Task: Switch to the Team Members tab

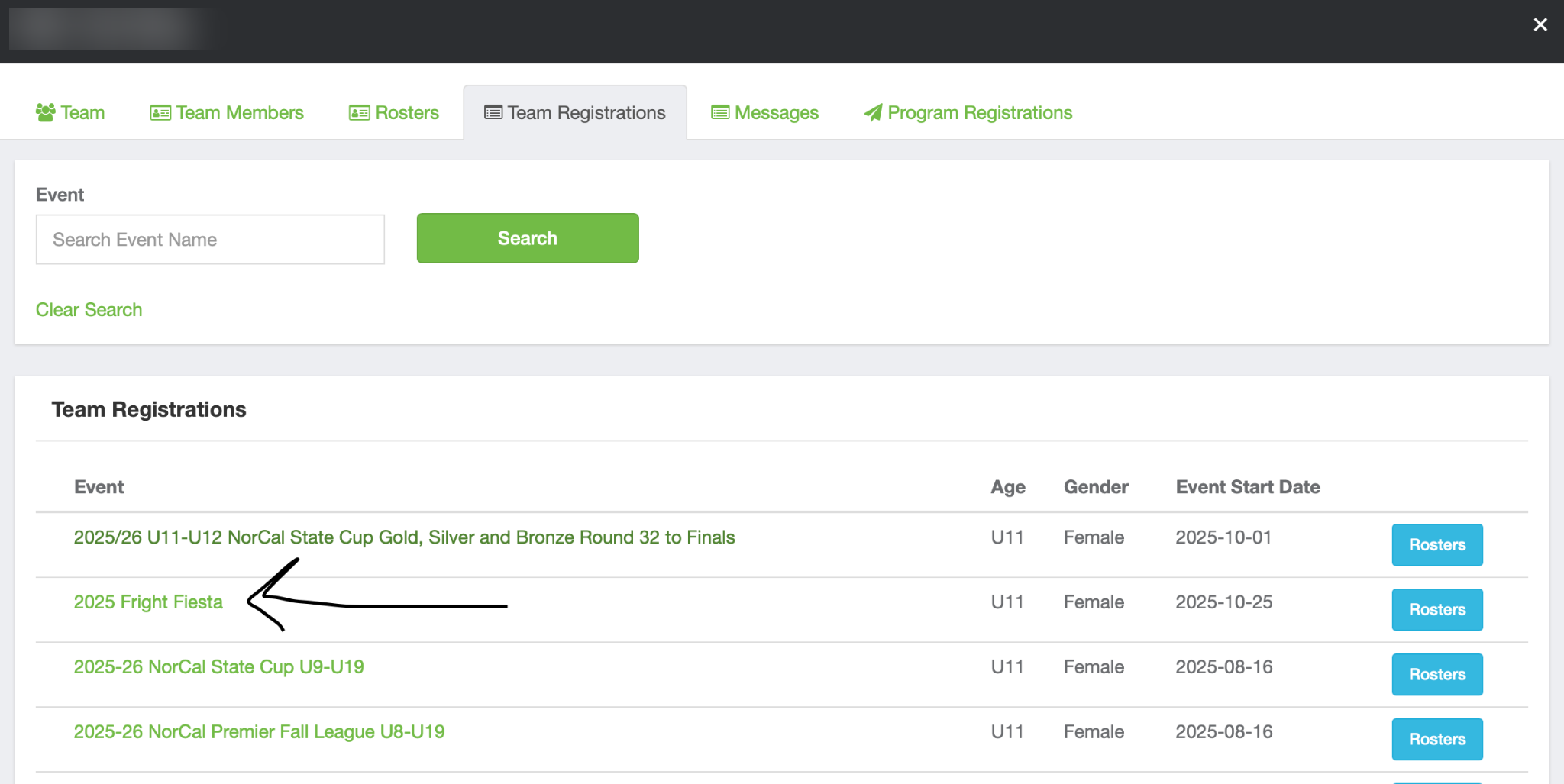Action: coord(227,113)
